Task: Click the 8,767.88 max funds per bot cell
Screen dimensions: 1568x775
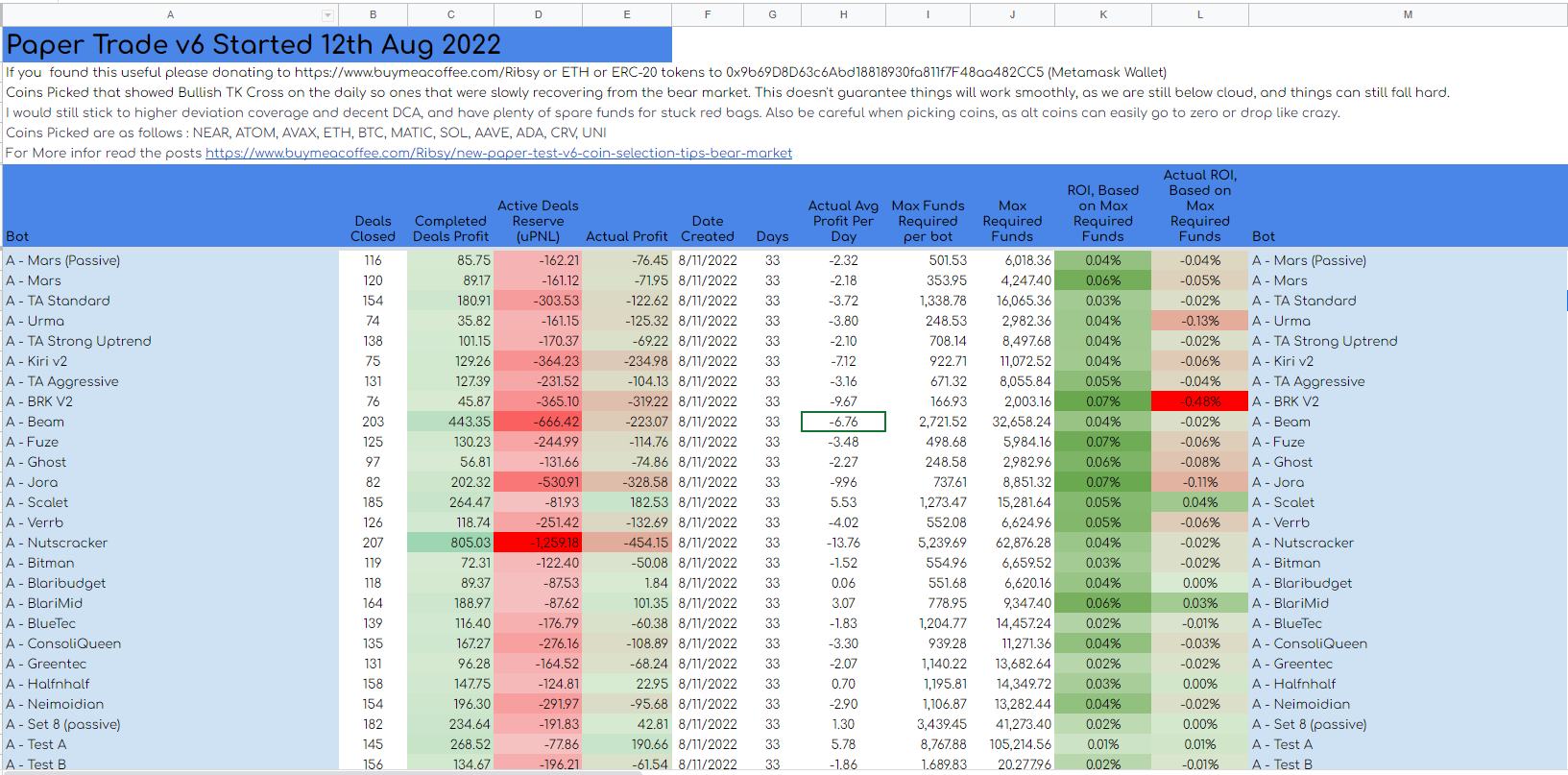Action: tap(928, 744)
